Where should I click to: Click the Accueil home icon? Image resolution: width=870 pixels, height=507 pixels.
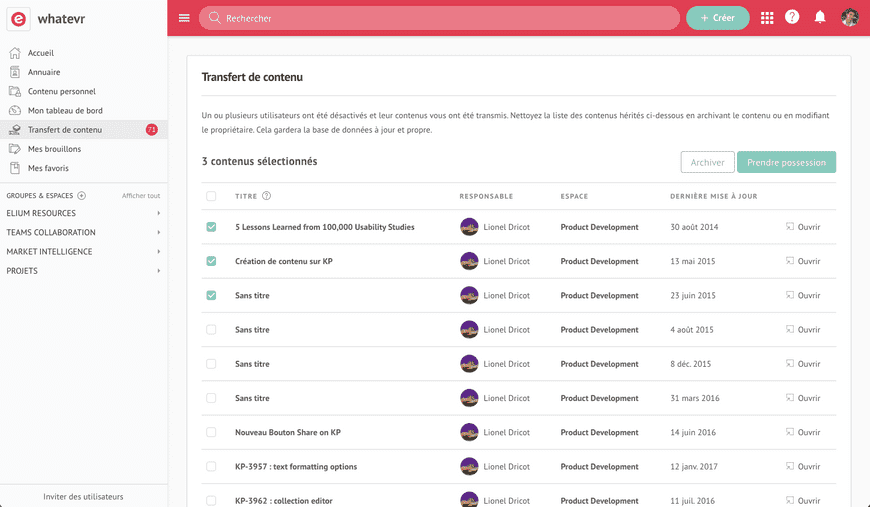[x=15, y=53]
